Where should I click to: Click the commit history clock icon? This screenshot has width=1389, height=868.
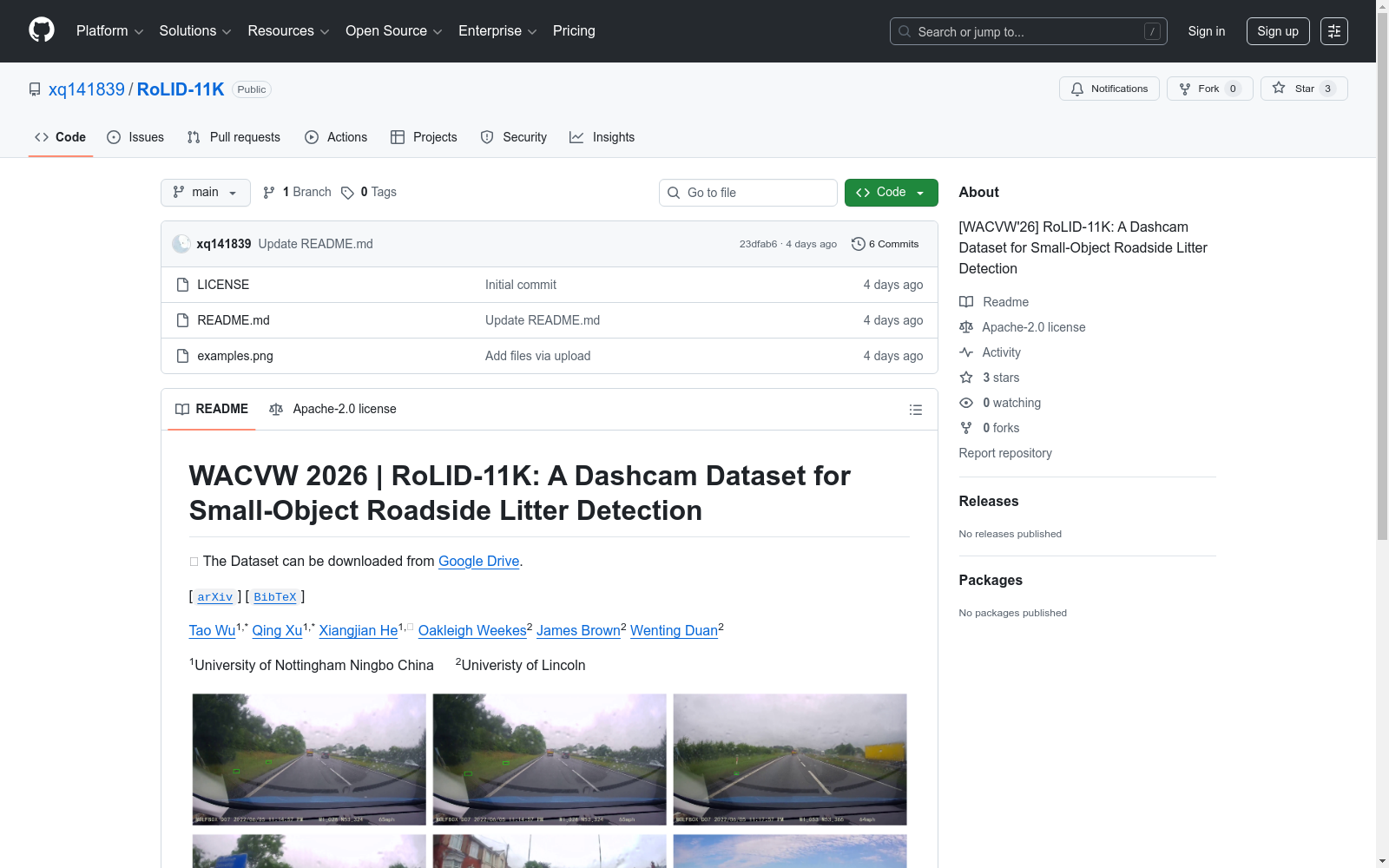coord(859,244)
